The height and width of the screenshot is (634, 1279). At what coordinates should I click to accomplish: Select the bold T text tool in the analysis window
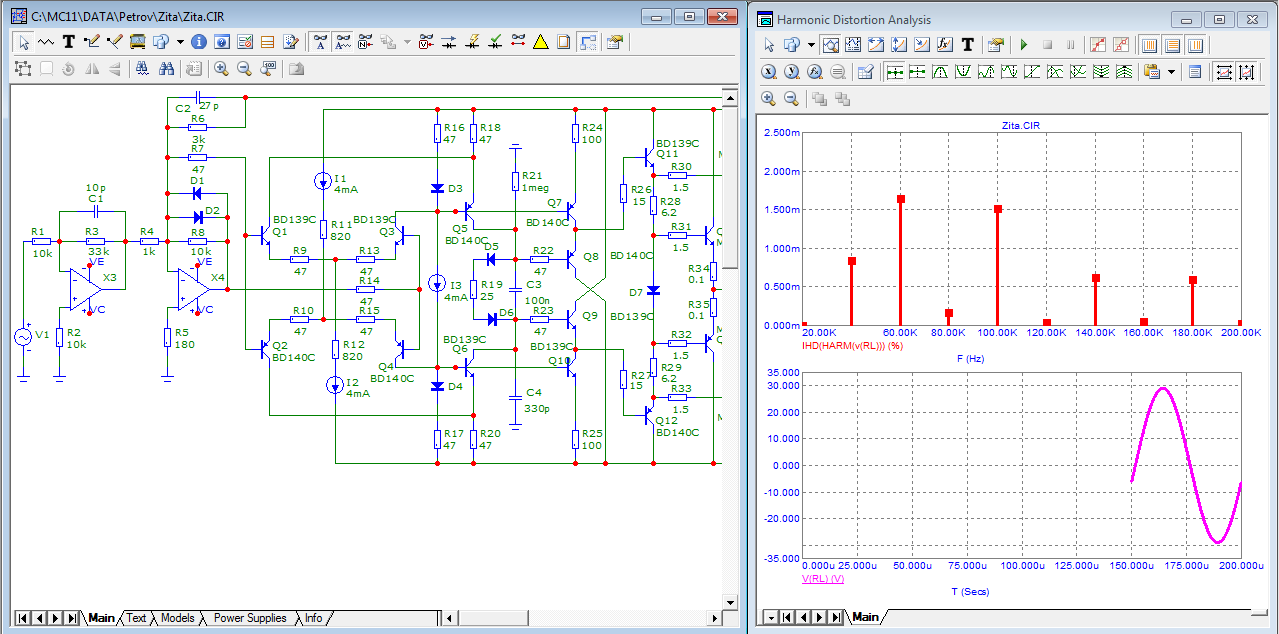point(967,45)
